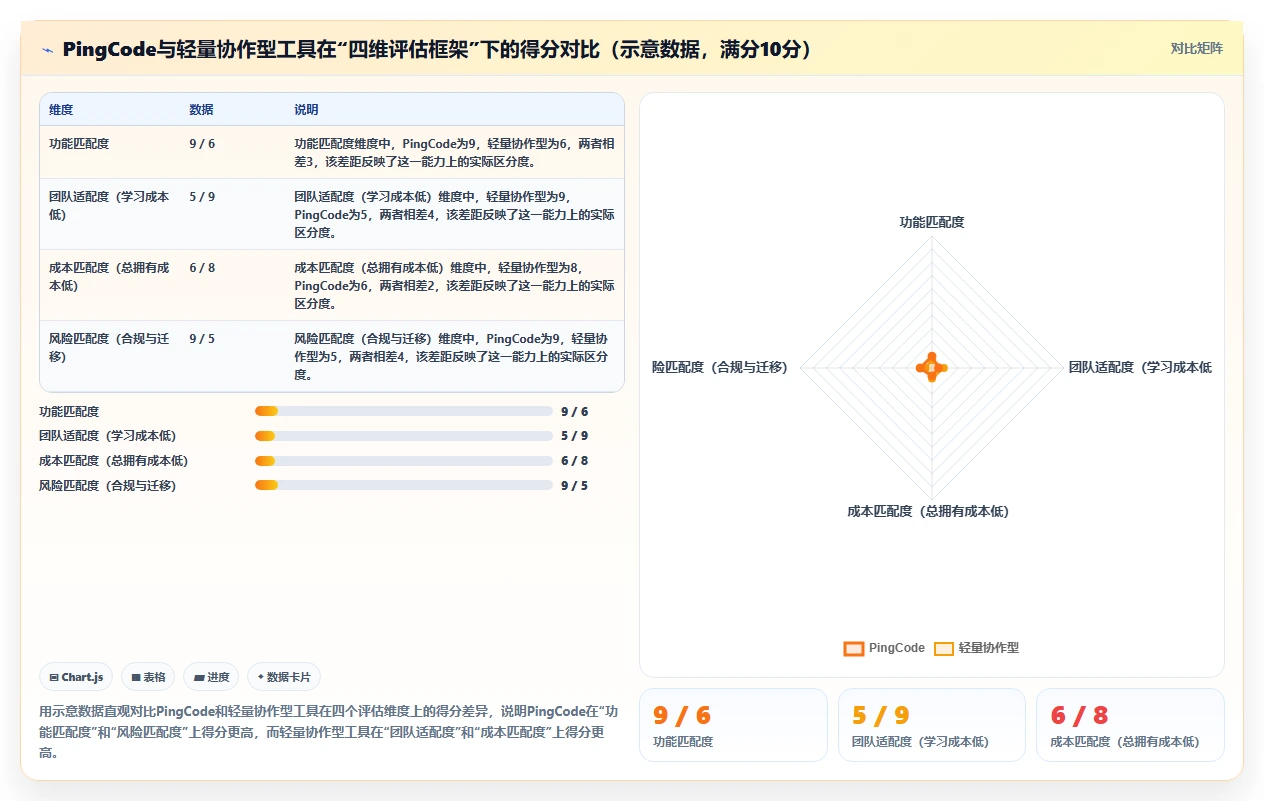The width and height of the screenshot is (1264, 801).
Task: Click the chart title heading text
Action: [437, 49]
